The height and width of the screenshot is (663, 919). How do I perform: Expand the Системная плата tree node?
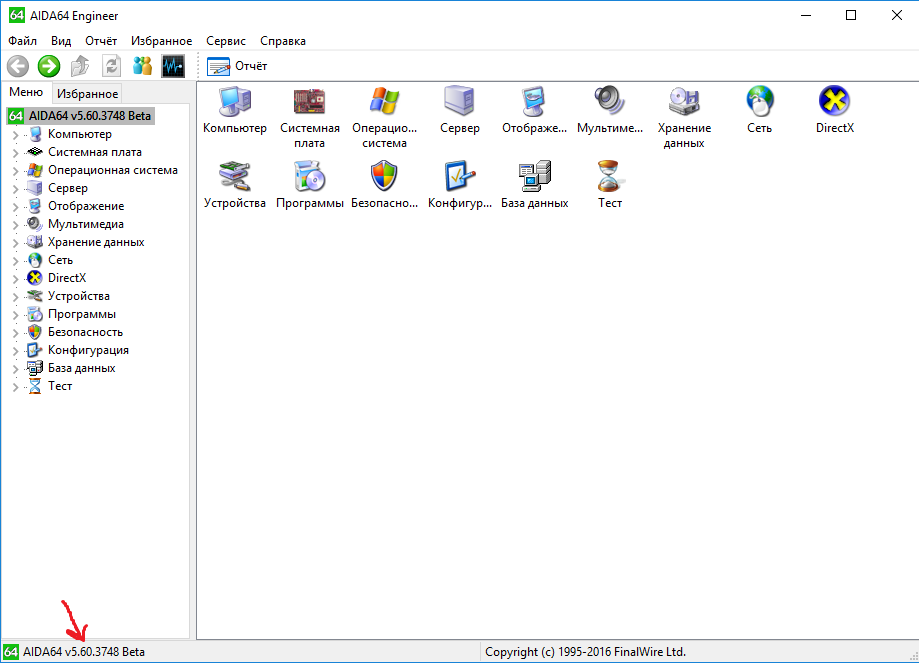click(15, 152)
